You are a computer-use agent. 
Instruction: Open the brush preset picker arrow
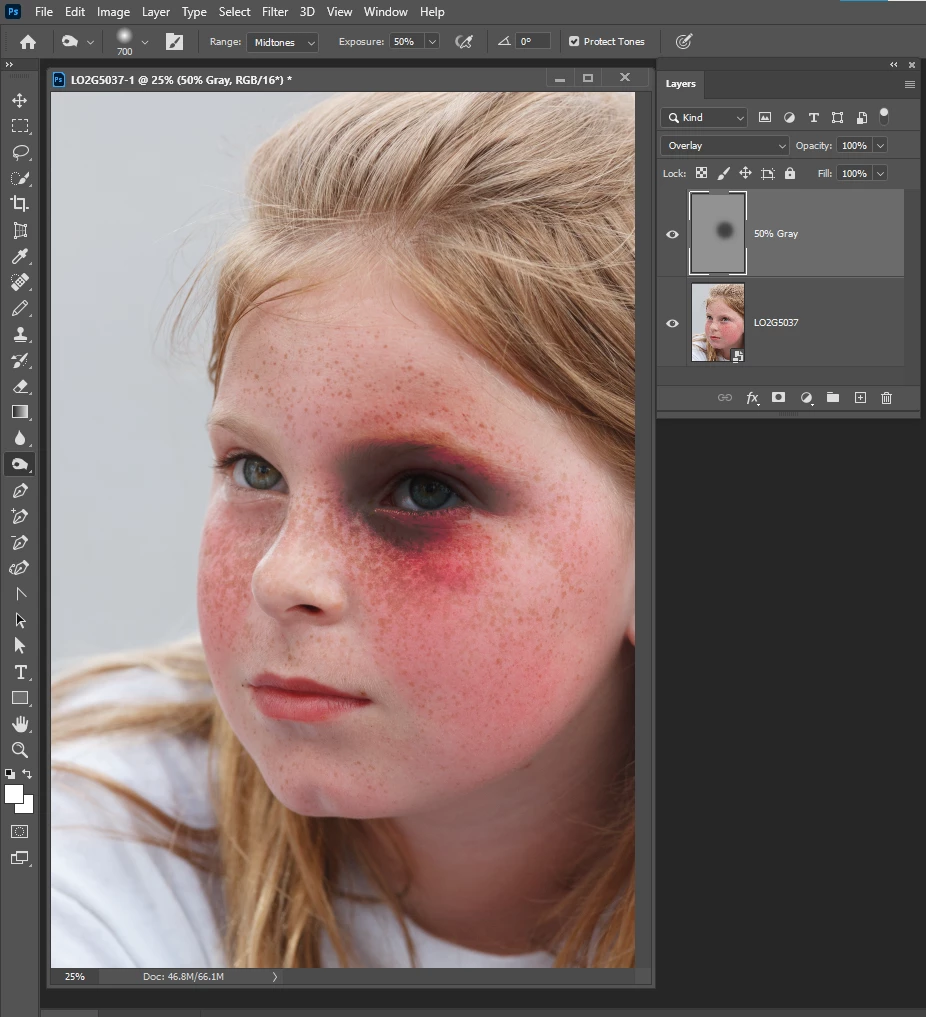click(x=145, y=42)
